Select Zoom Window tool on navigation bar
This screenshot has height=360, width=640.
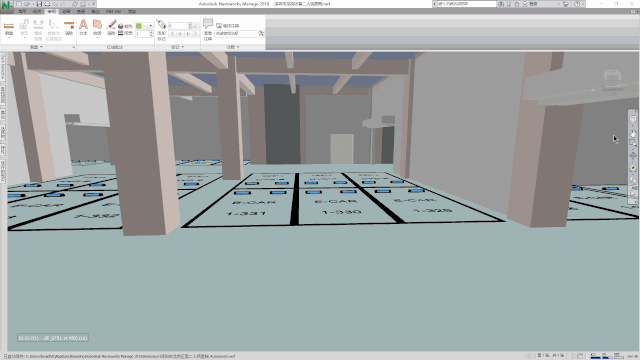pyautogui.click(x=633, y=143)
